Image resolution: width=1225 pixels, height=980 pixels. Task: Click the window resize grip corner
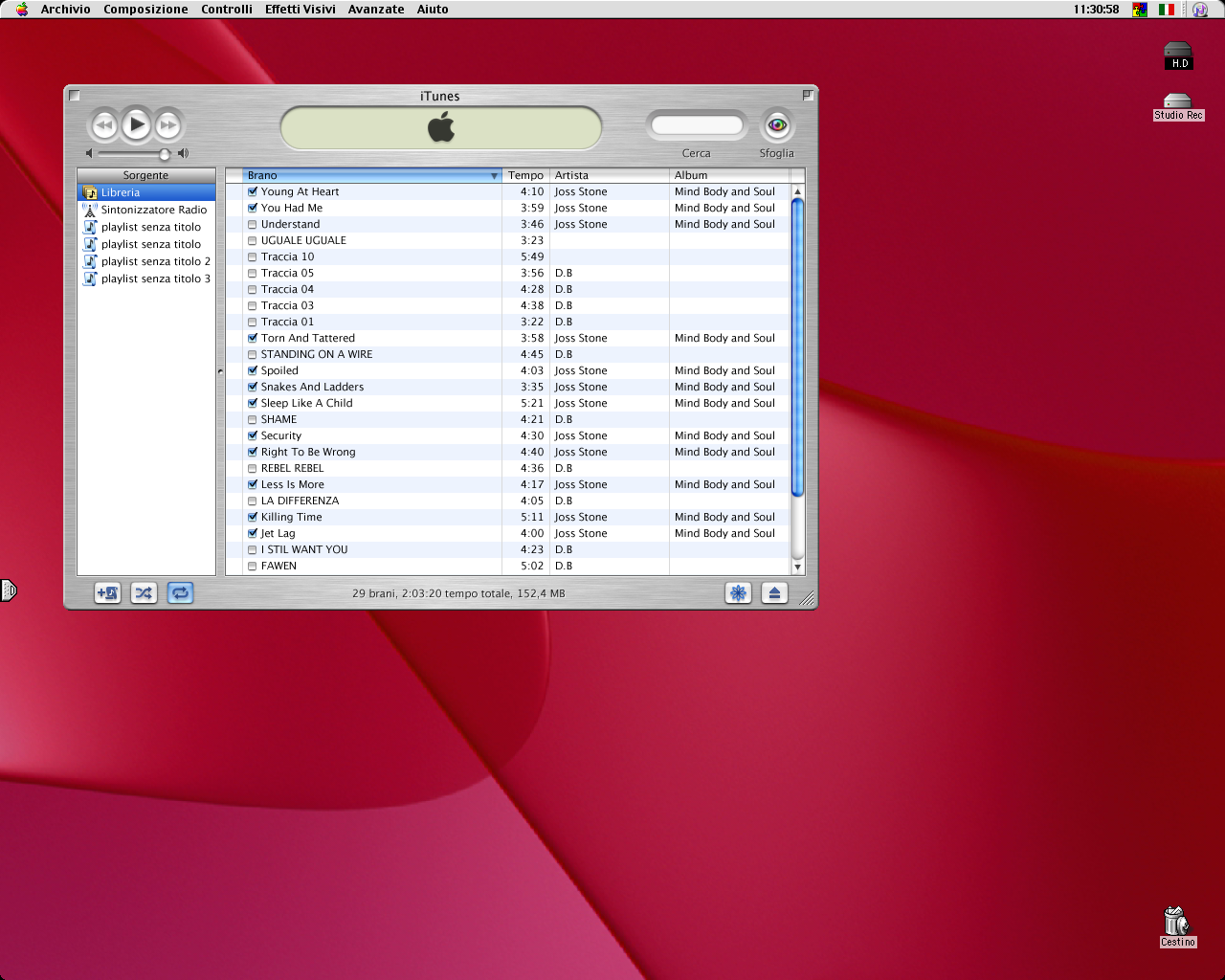pyautogui.click(x=808, y=599)
